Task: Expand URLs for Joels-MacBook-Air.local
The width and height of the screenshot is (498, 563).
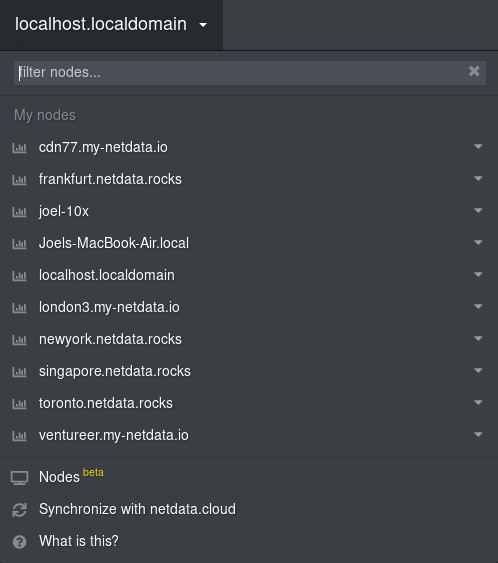Action: pos(478,242)
